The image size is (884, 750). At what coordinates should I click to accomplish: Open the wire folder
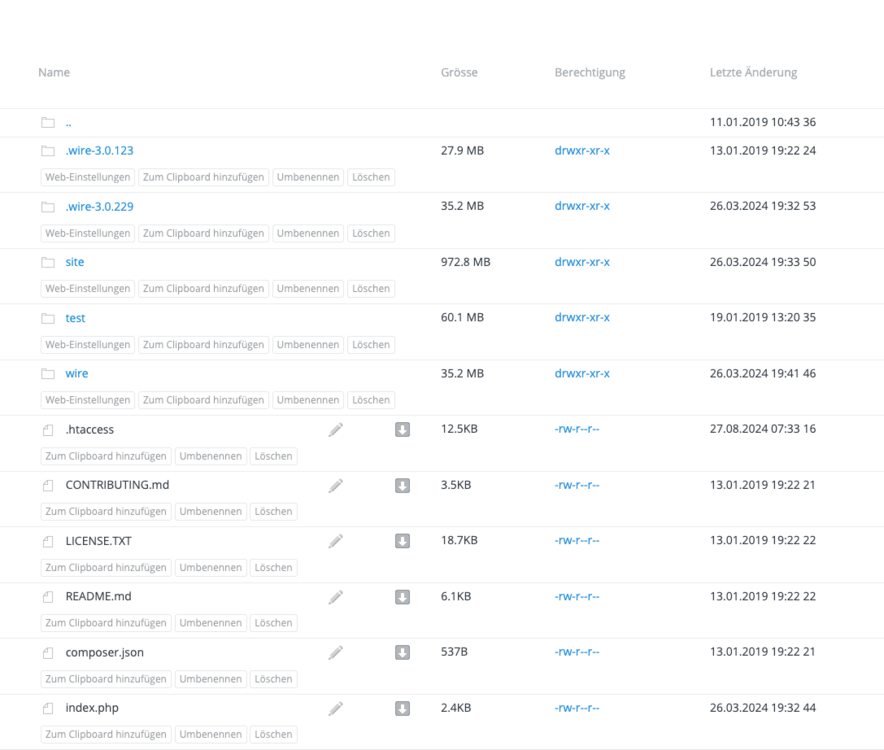77,374
